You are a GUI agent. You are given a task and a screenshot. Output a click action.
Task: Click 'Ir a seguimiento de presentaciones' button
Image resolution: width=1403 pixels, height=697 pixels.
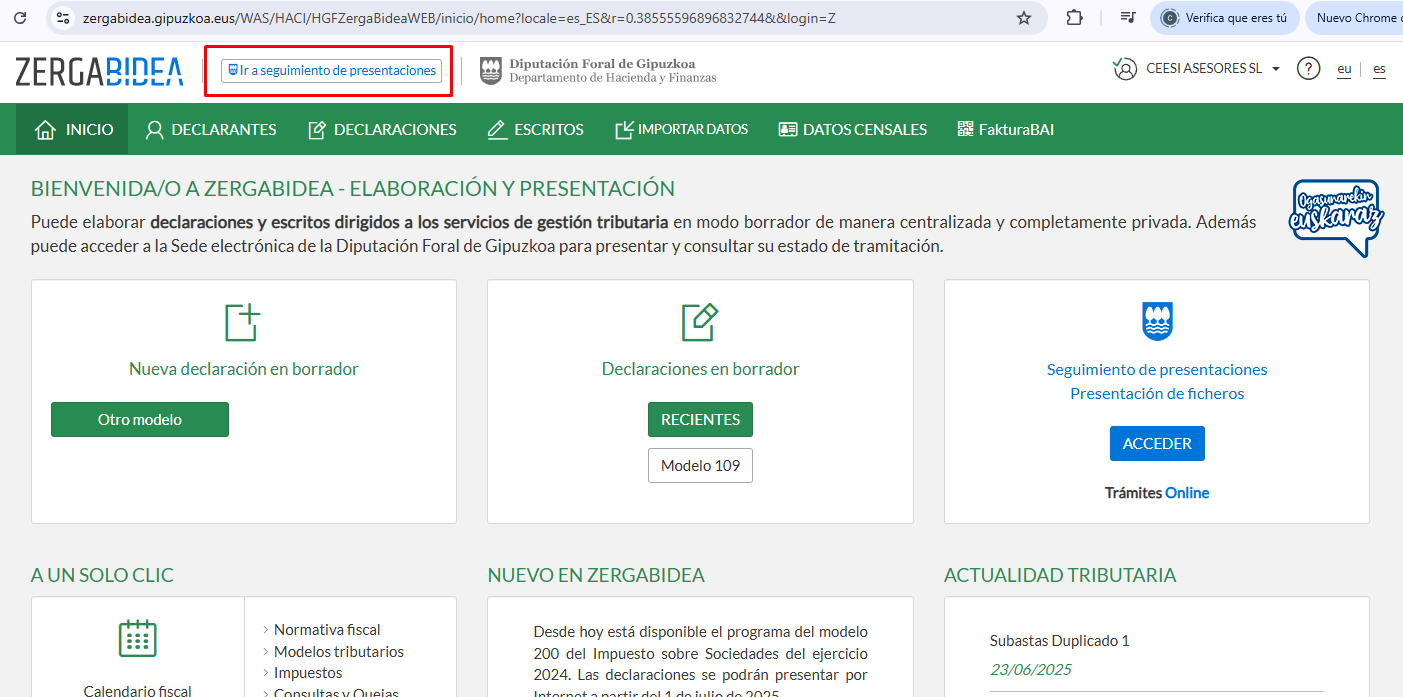click(x=331, y=71)
